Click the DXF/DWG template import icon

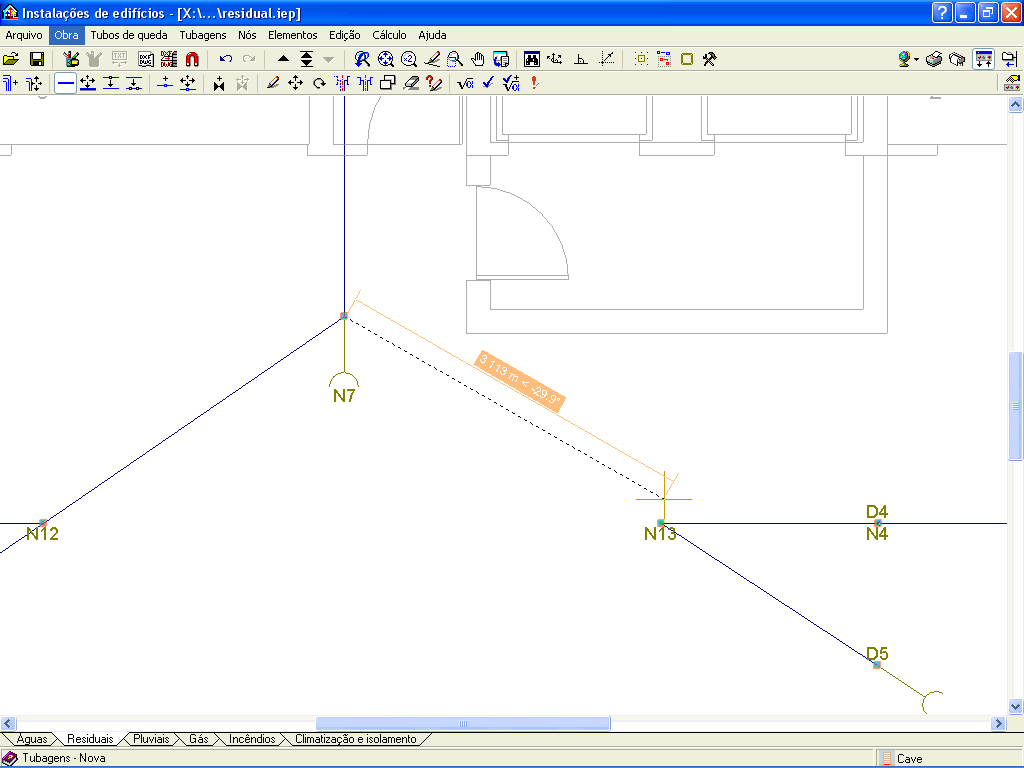[x=146, y=59]
